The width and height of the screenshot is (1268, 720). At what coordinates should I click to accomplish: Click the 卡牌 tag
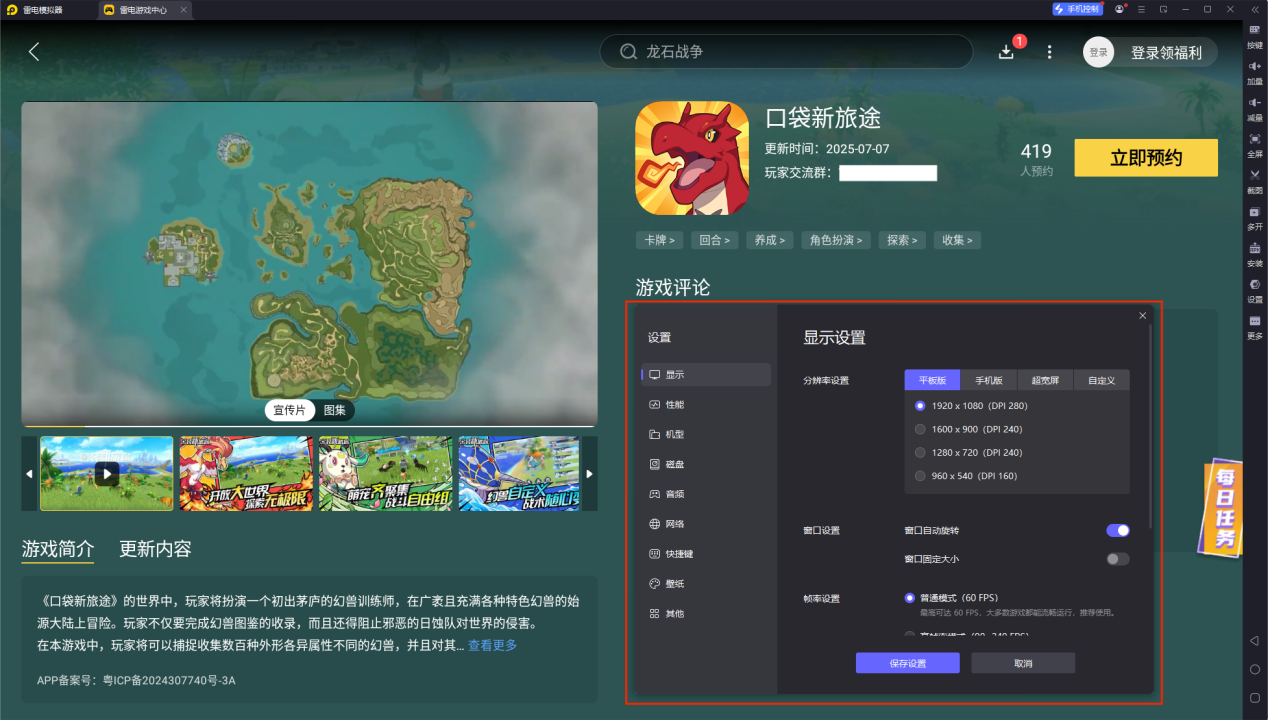pos(659,240)
